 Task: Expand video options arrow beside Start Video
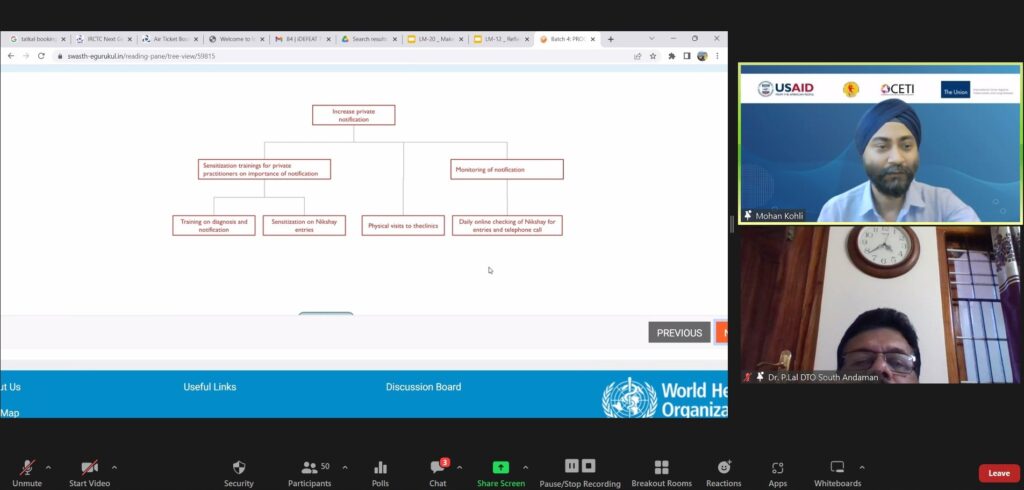point(114,467)
